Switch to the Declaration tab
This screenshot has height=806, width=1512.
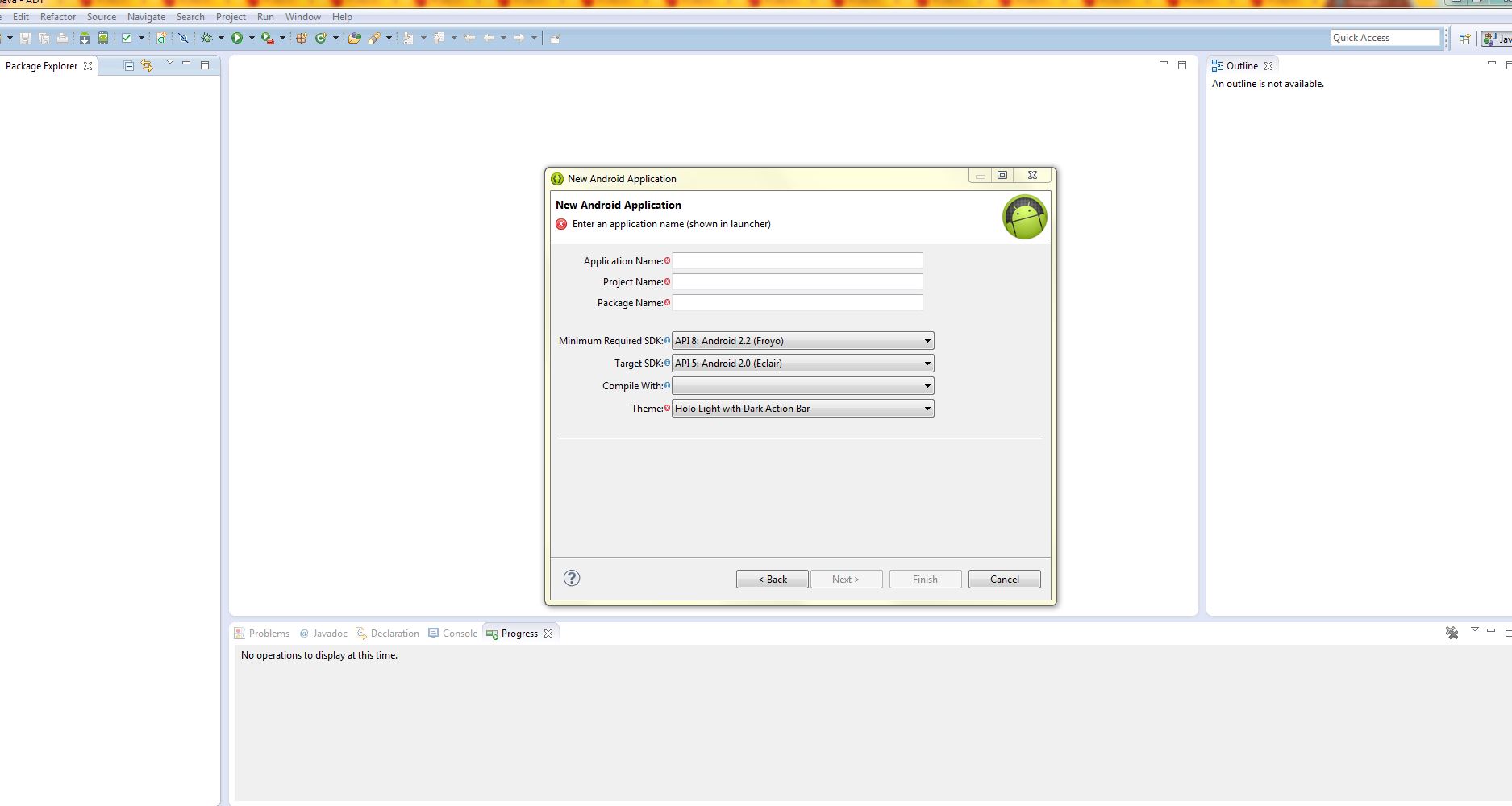[x=388, y=634]
